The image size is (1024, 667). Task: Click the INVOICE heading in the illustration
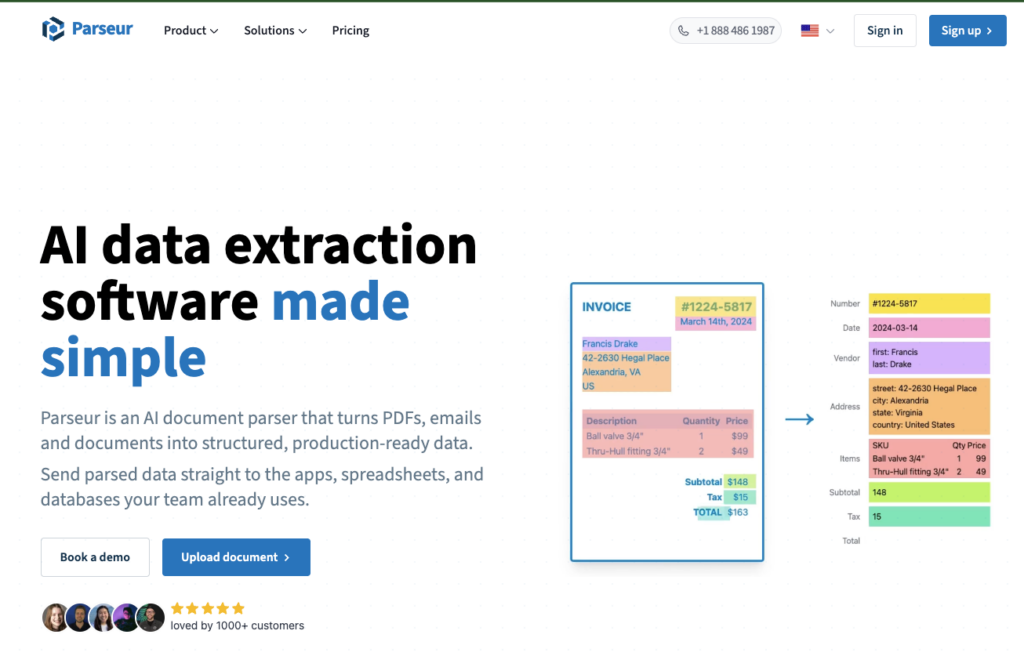click(607, 307)
